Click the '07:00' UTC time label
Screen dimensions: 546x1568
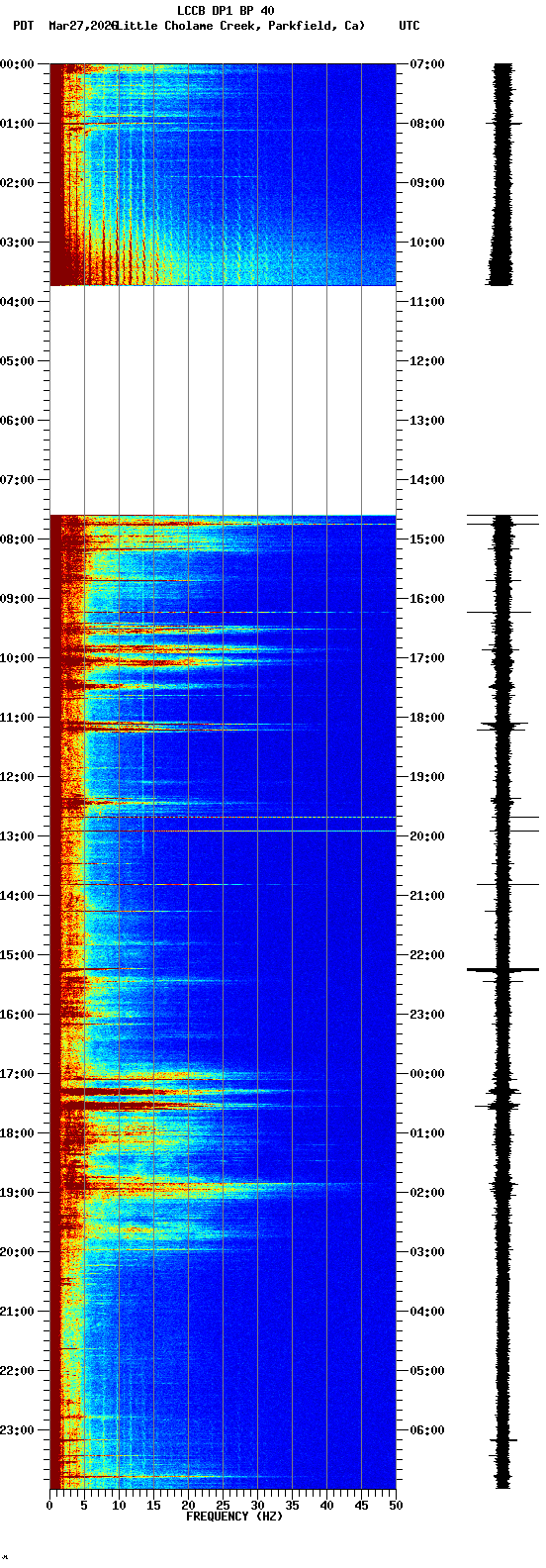pos(427,63)
